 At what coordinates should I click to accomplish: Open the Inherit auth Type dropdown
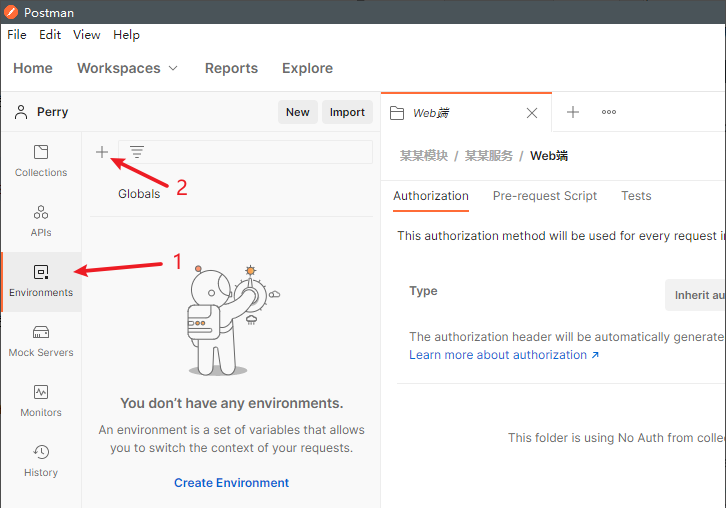pos(695,295)
